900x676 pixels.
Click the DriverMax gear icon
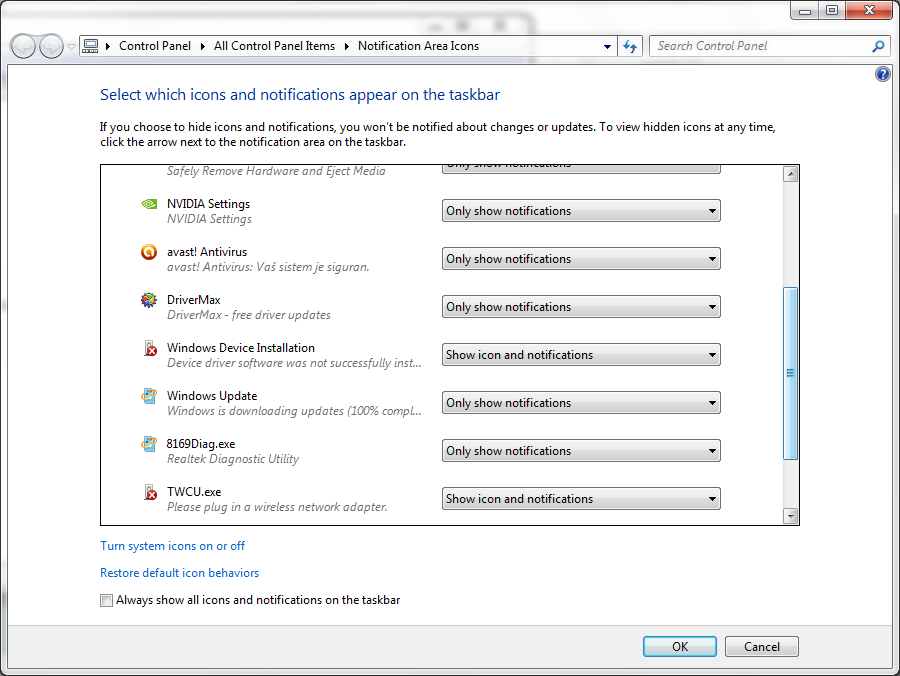[x=149, y=300]
